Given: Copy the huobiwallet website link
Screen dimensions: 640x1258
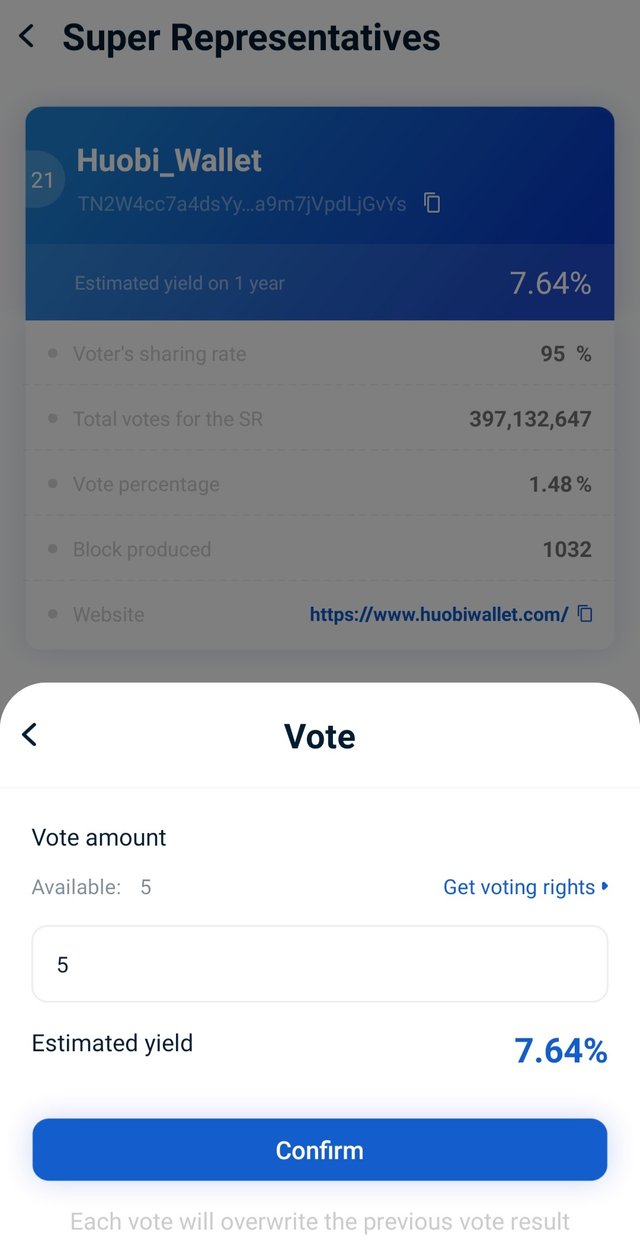Looking at the screenshot, I should coord(585,614).
